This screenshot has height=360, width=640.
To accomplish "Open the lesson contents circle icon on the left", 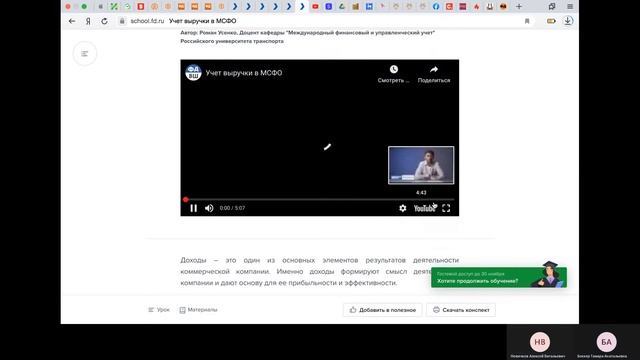I will click(x=84, y=53).
